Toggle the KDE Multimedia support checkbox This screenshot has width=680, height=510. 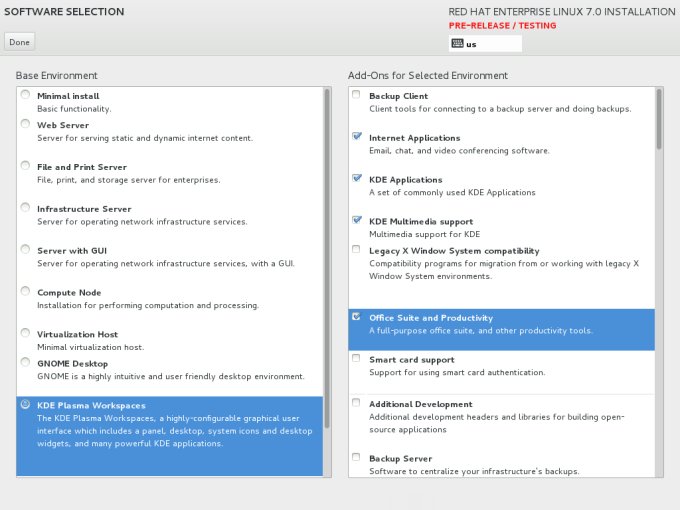(x=356, y=220)
